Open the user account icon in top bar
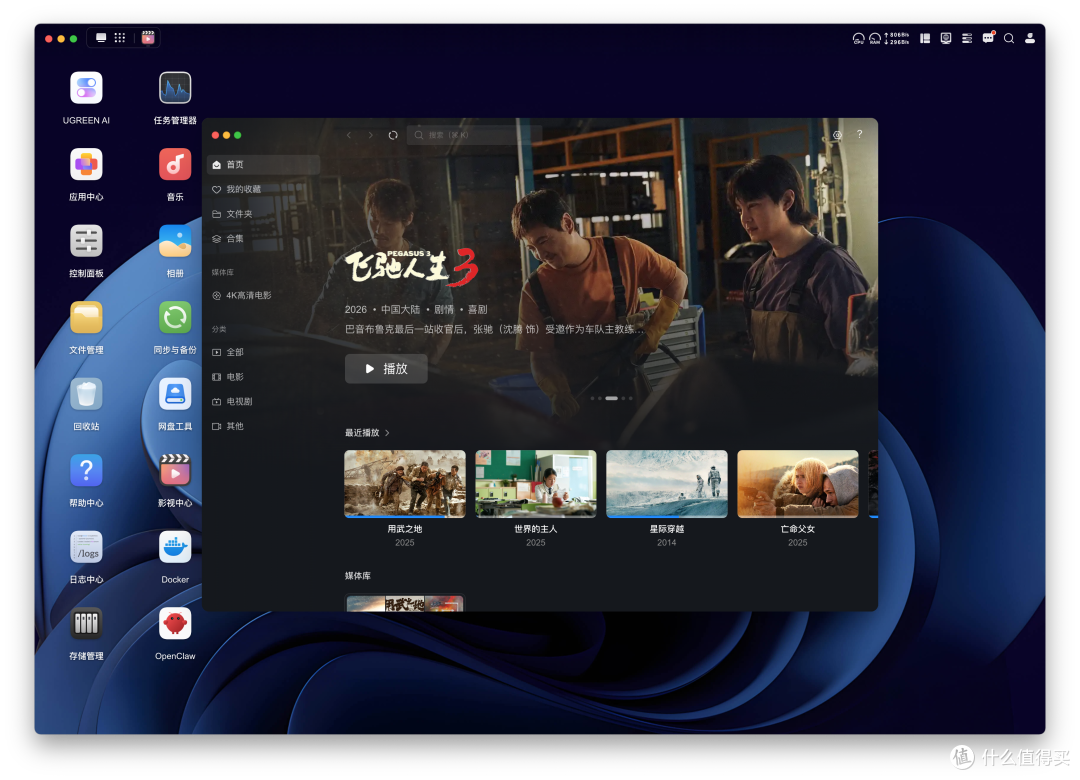Viewport: 1080px width, 780px height. 1030,39
